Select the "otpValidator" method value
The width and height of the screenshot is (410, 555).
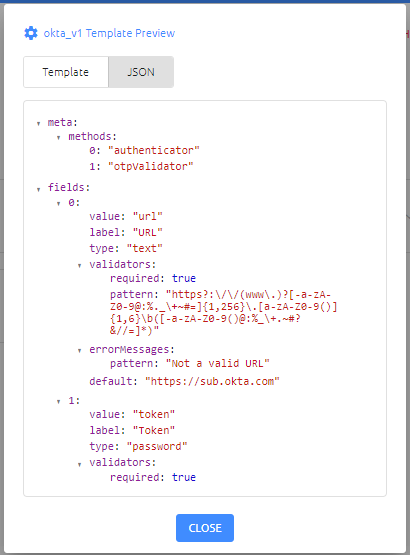coord(150,166)
